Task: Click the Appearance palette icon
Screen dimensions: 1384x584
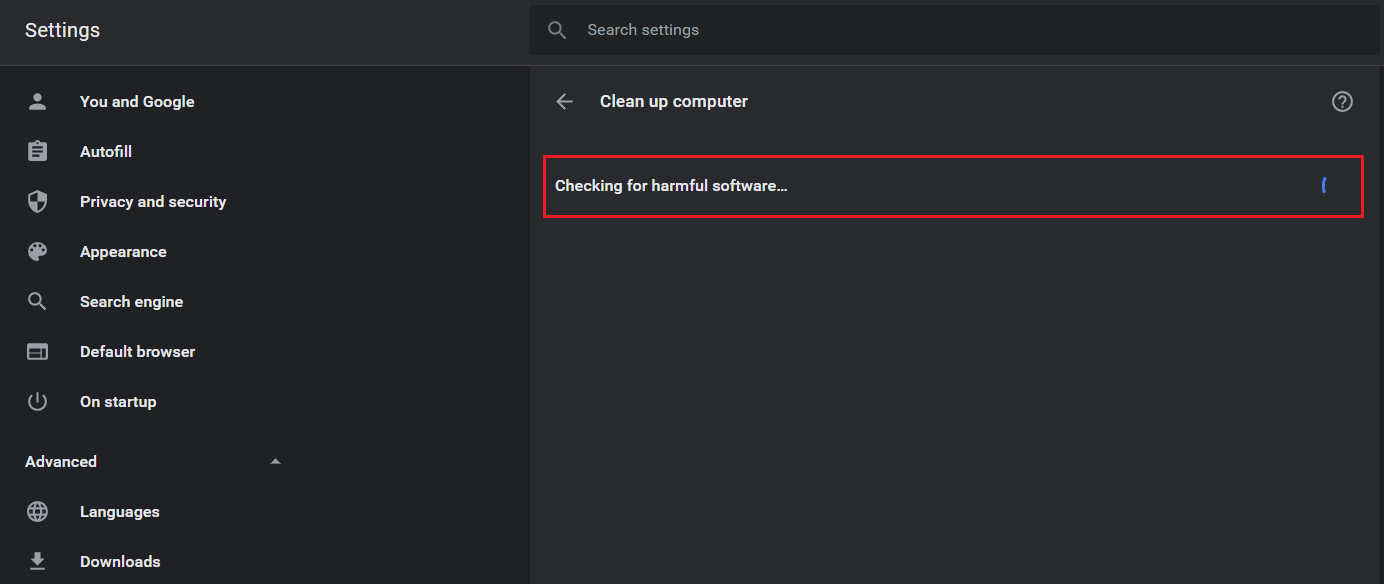Action: tap(37, 251)
